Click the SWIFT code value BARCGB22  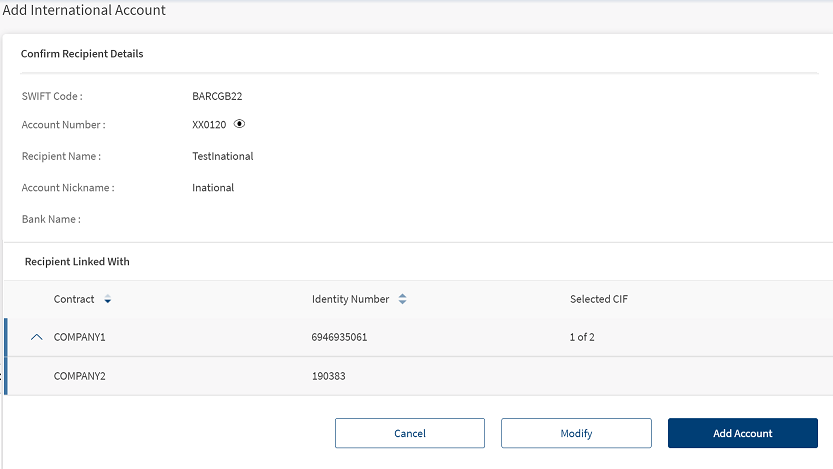point(217,96)
